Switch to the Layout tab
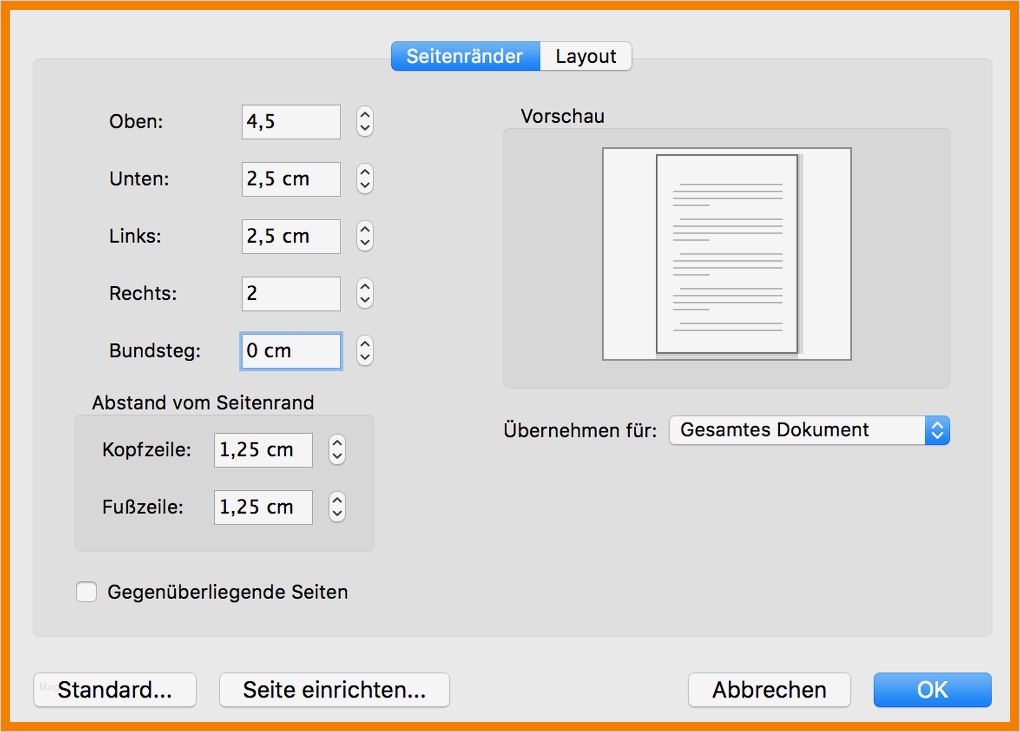Screen dimensions: 1020x732 pyautogui.click(x=586, y=56)
